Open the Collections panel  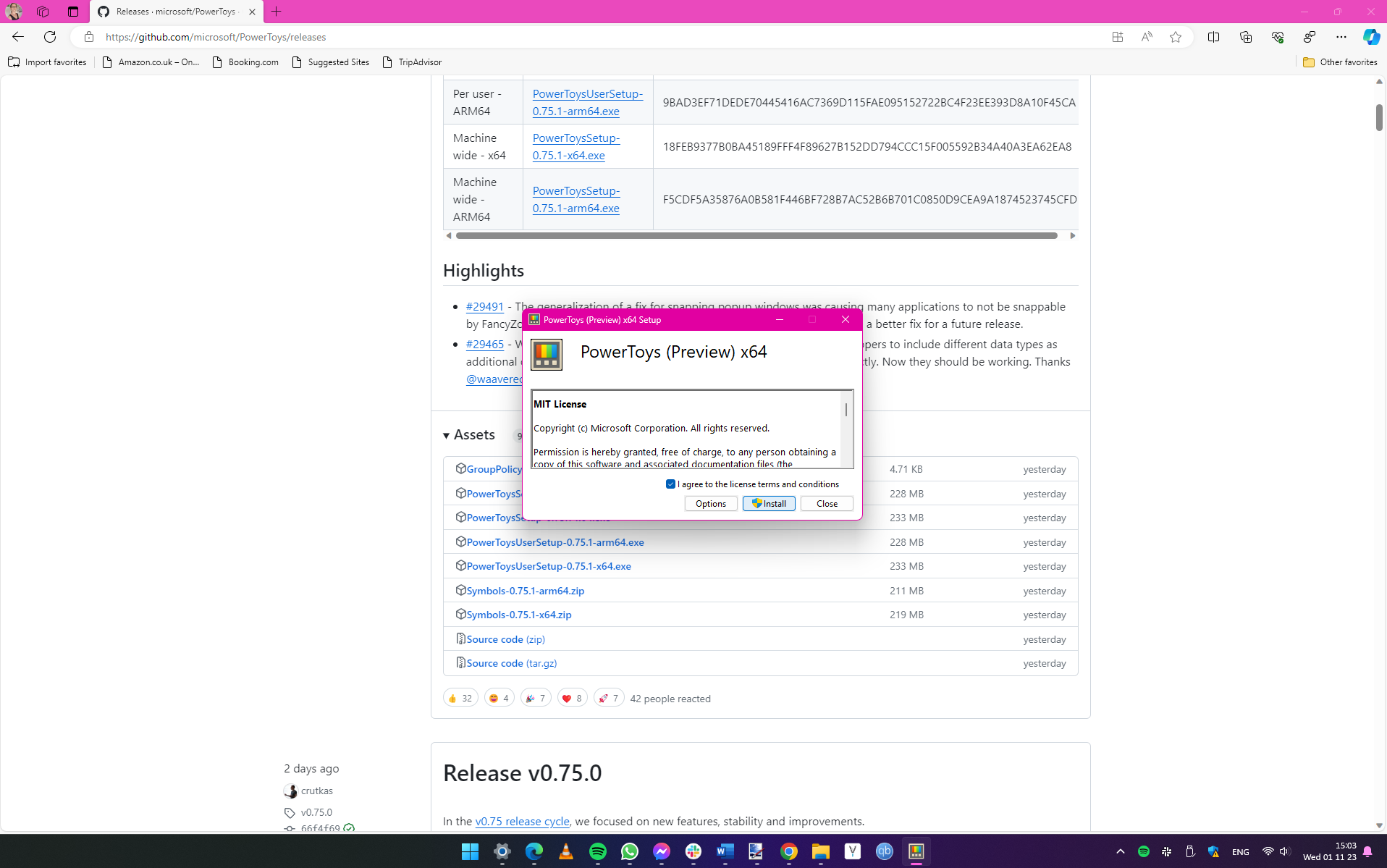(1246, 37)
